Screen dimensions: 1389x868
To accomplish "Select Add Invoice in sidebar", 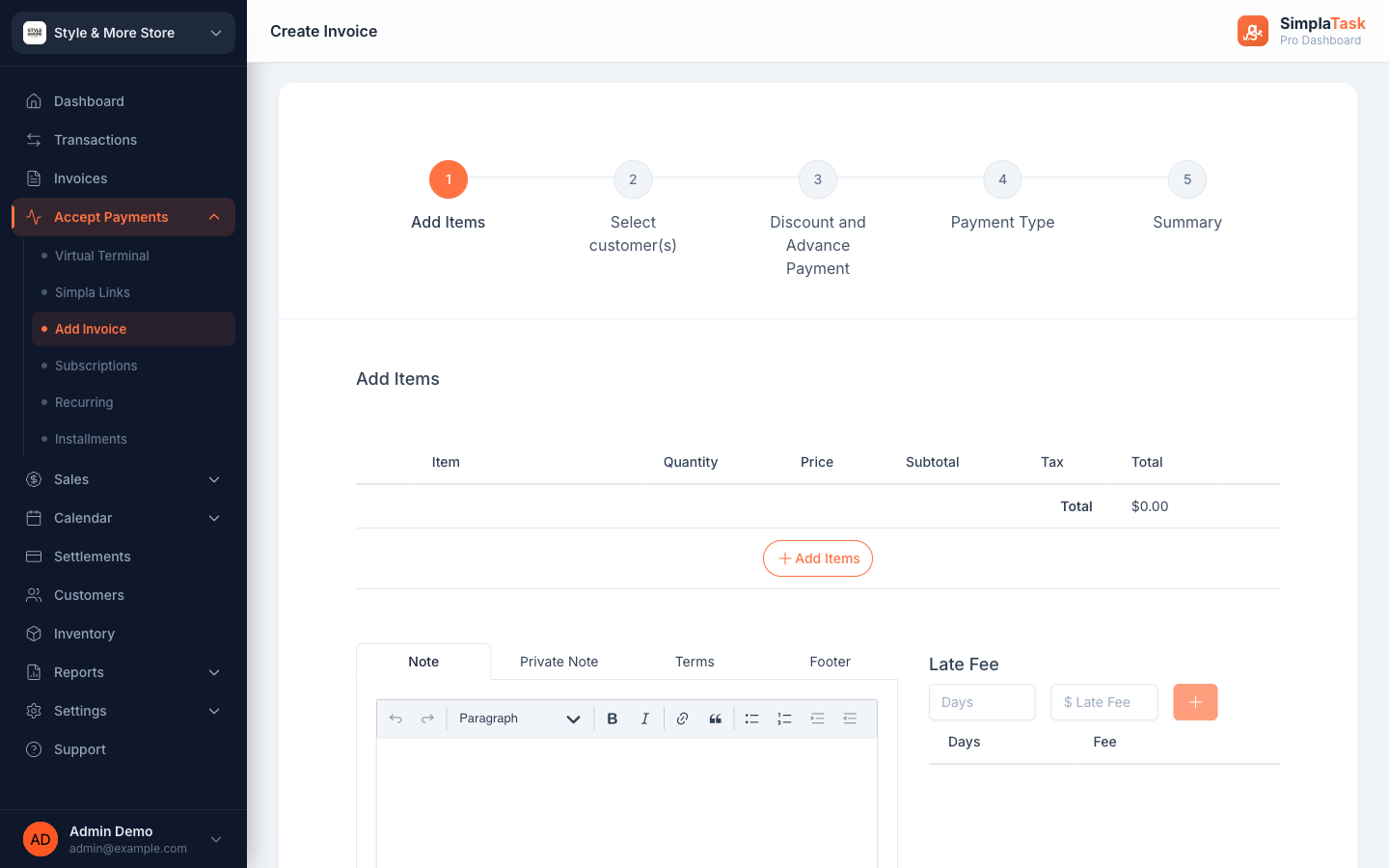I will point(133,329).
